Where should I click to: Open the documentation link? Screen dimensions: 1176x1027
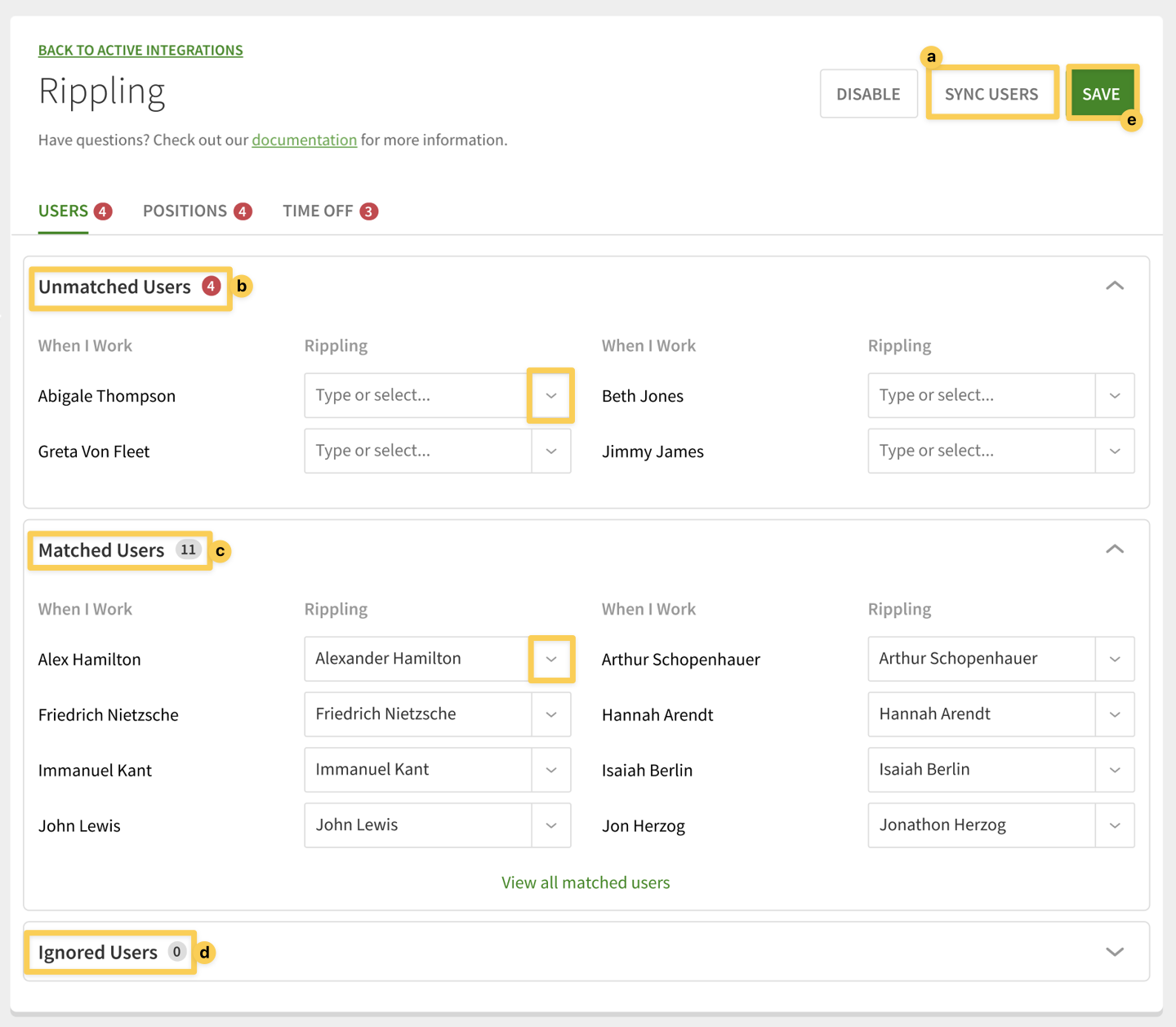(305, 140)
